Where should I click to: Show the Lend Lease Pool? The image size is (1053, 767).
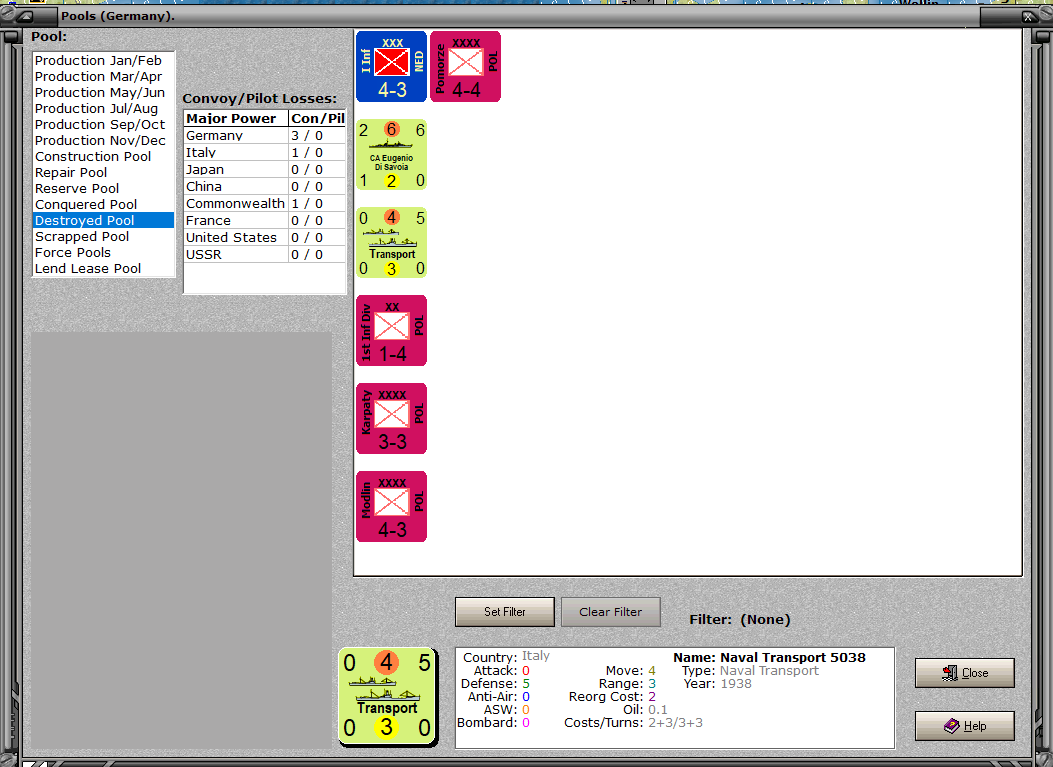tap(103, 269)
